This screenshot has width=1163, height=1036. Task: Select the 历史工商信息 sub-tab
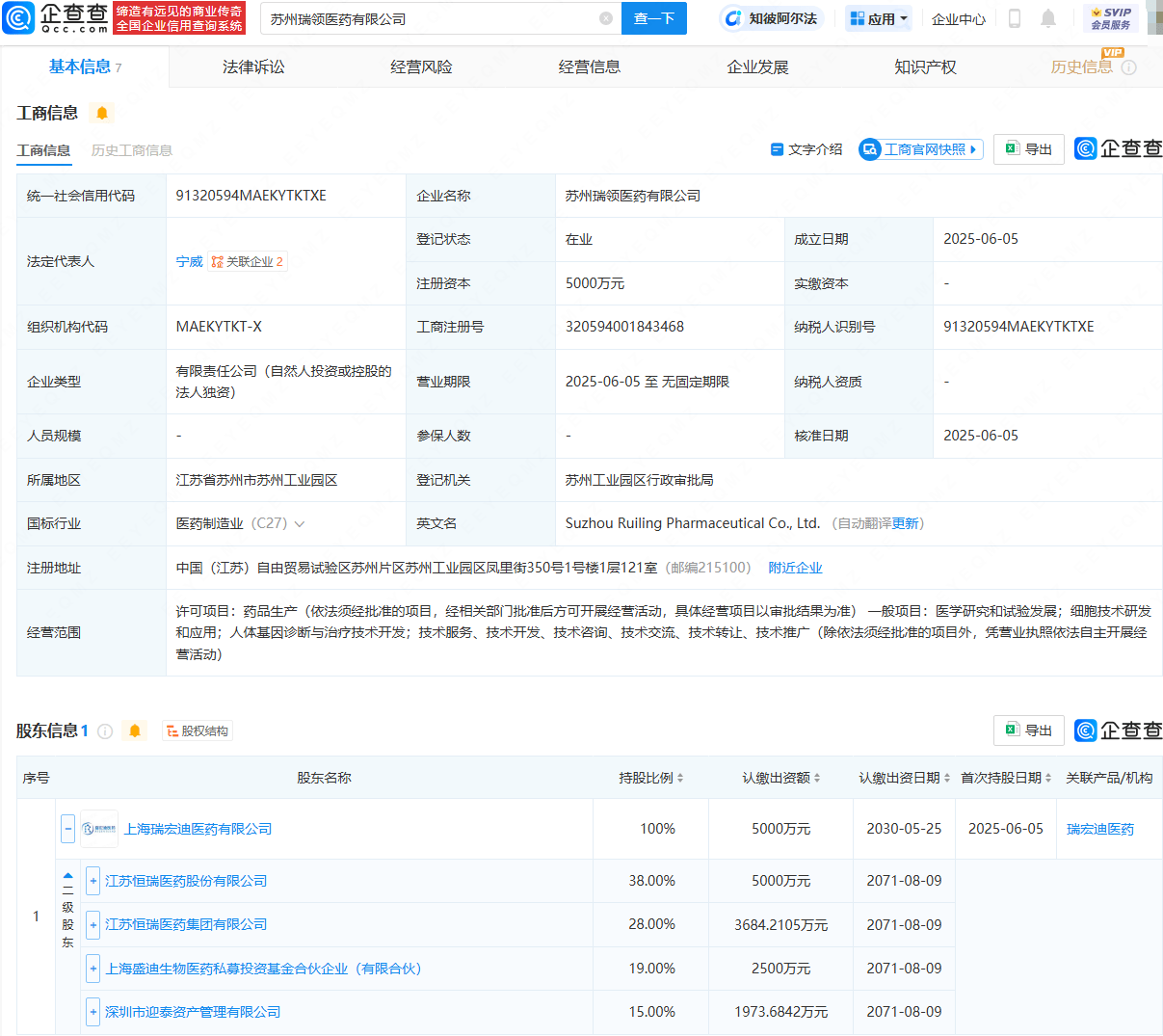[x=132, y=150]
